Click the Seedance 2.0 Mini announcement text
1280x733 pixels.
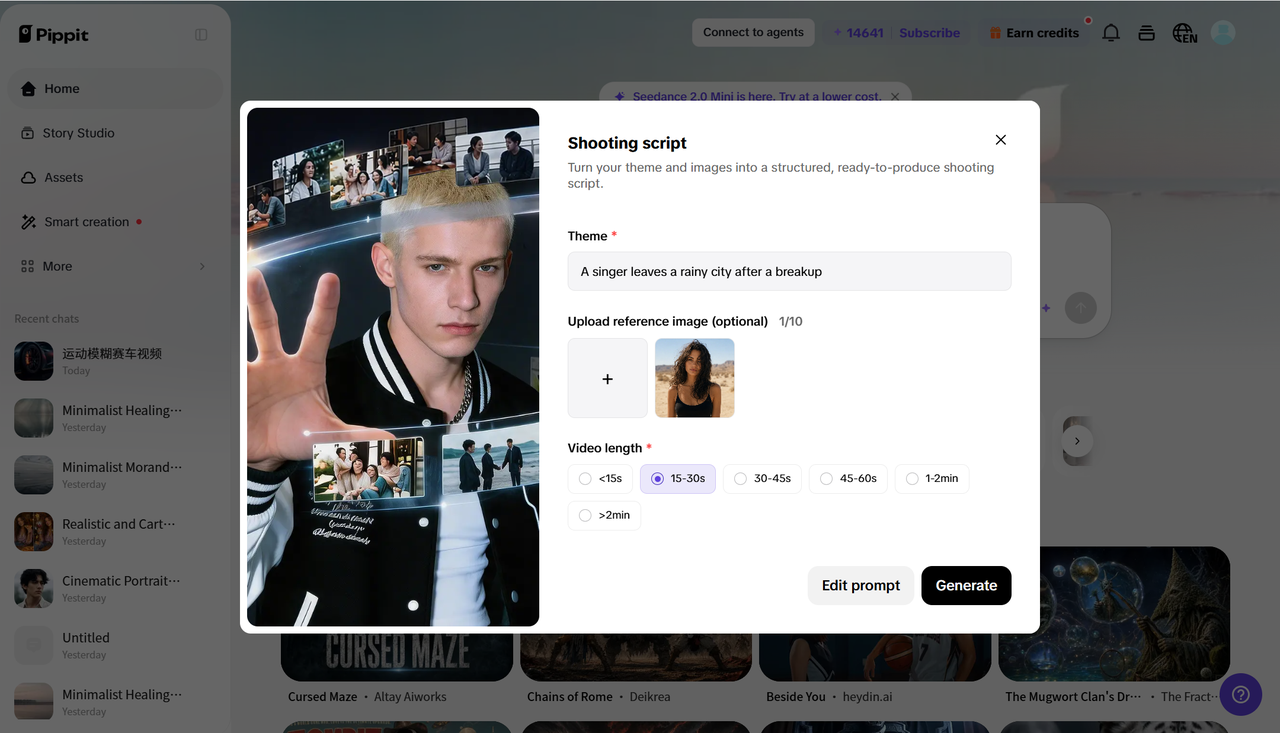pos(757,97)
